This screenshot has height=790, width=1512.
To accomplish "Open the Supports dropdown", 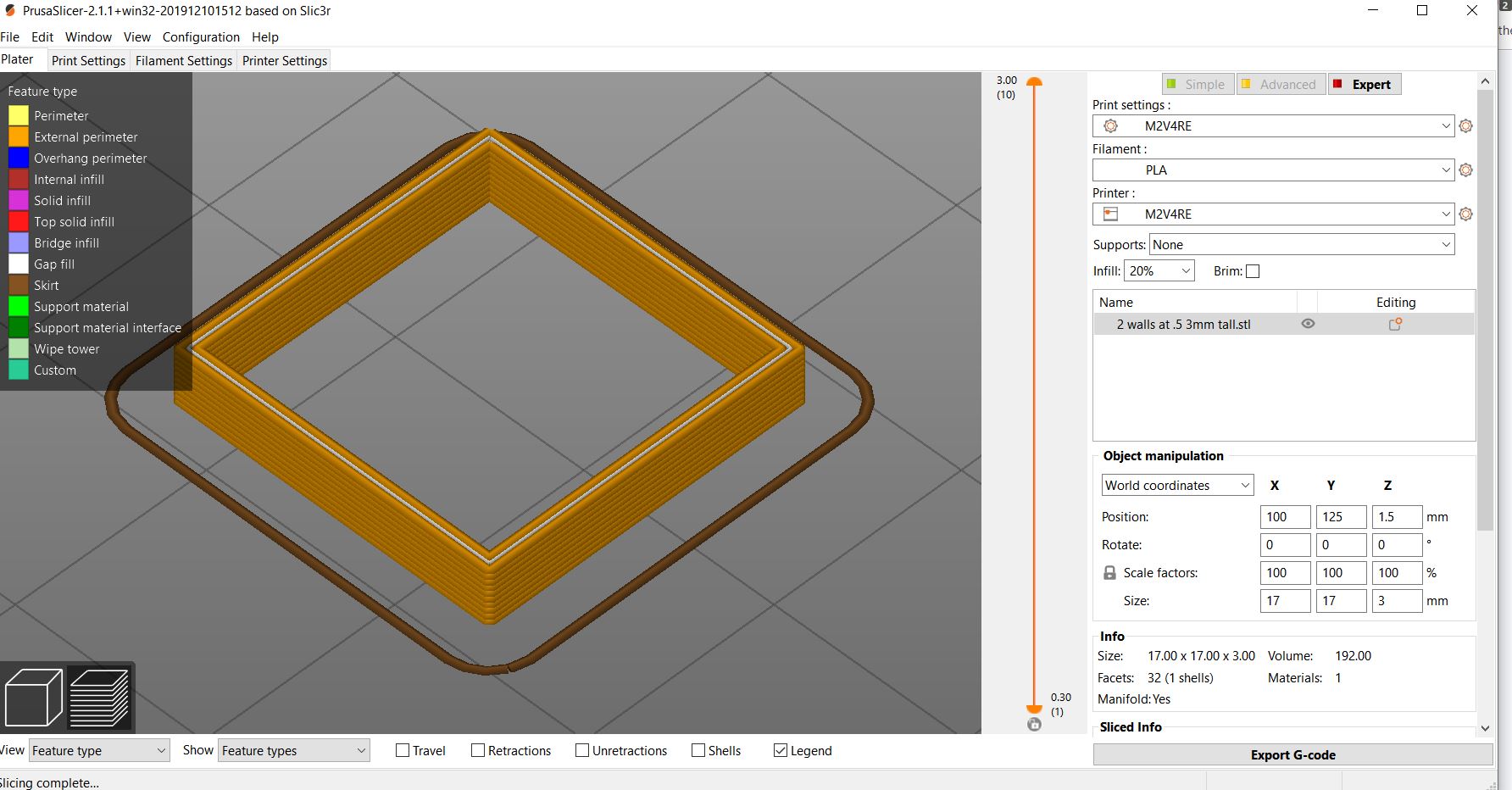I will coord(1301,245).
